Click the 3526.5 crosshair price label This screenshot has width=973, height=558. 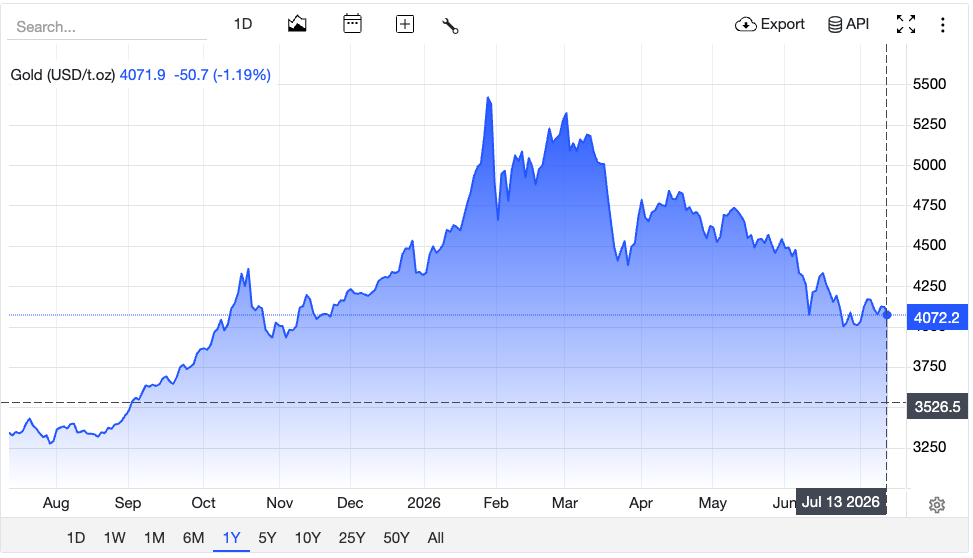click(937, 407)
